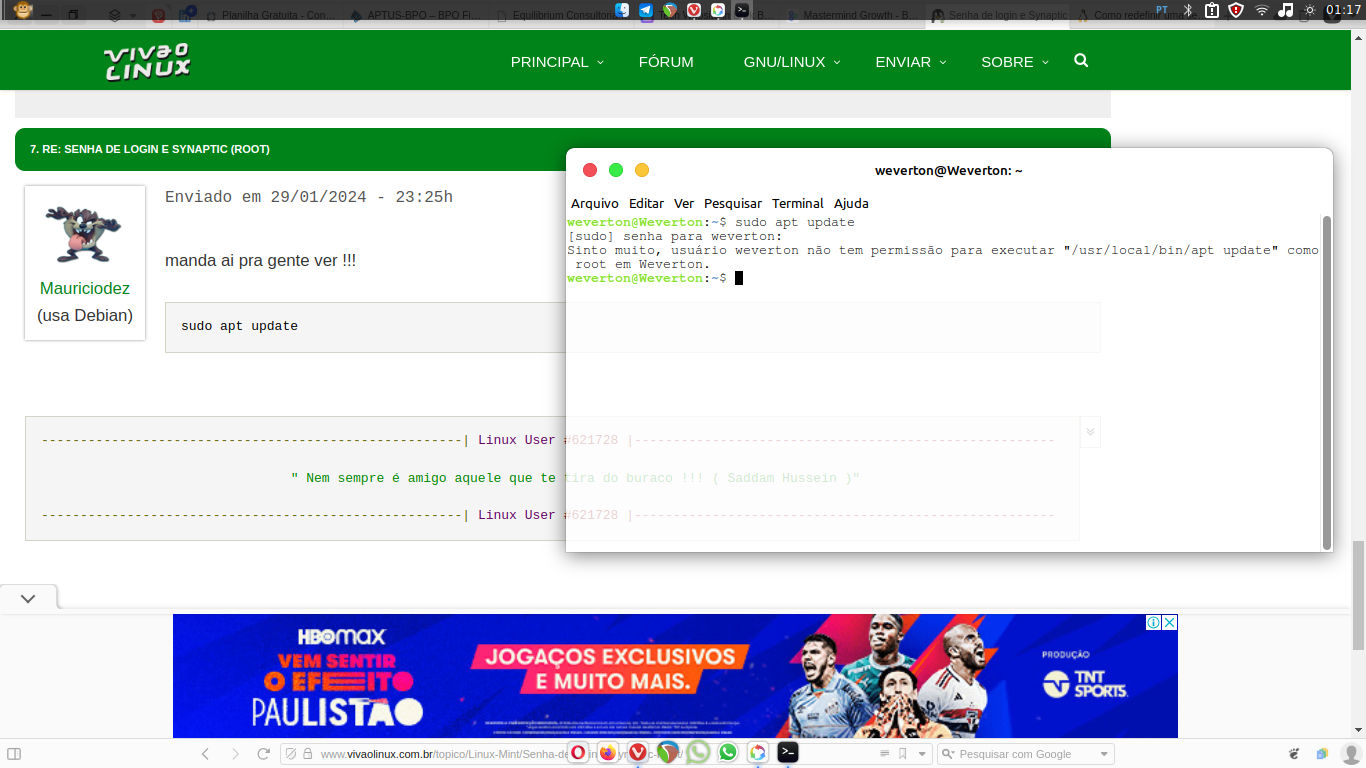
Task: Click the Firefox icon in the dock
Action: [x=607, y=753]
